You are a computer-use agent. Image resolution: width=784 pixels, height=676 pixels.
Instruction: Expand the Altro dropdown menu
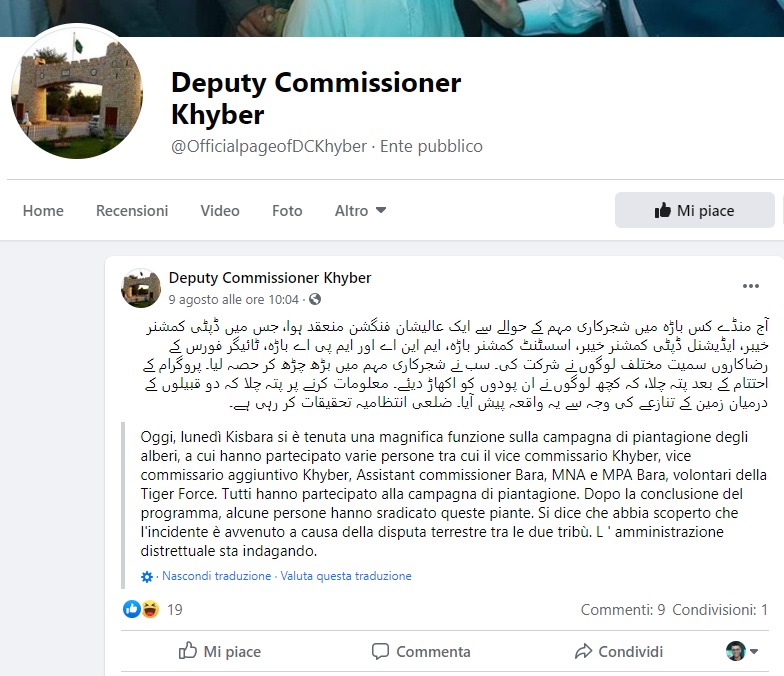(360, 210)
